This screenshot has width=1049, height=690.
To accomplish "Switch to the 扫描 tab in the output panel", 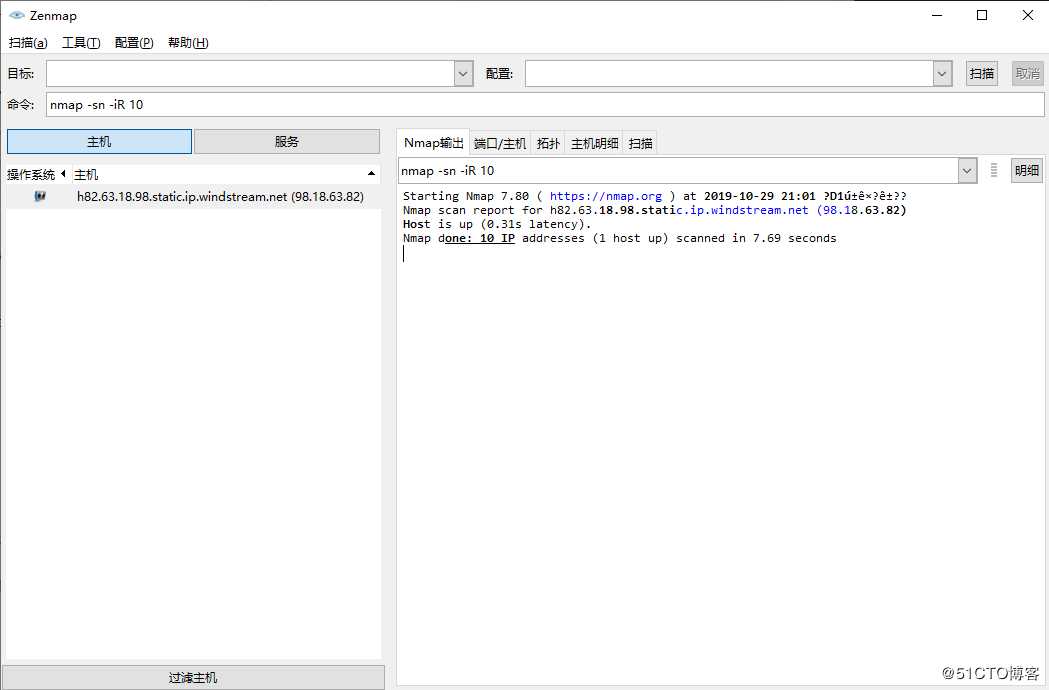I will click(x=640, y=143).
